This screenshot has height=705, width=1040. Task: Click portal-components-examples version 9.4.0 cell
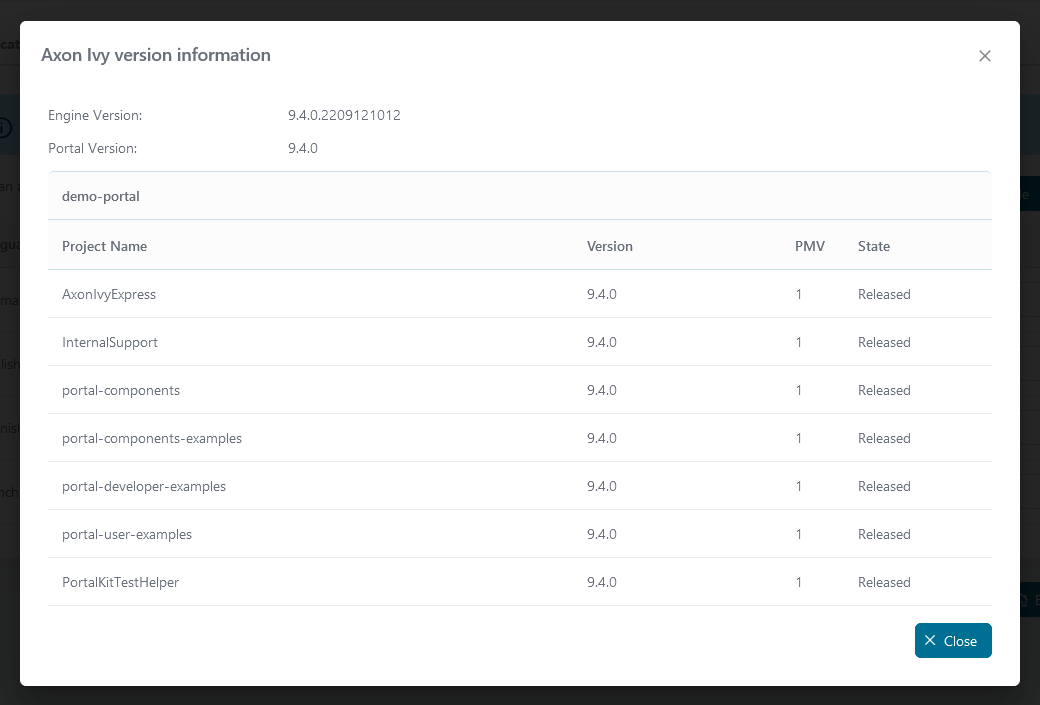[x=602, y=438]
